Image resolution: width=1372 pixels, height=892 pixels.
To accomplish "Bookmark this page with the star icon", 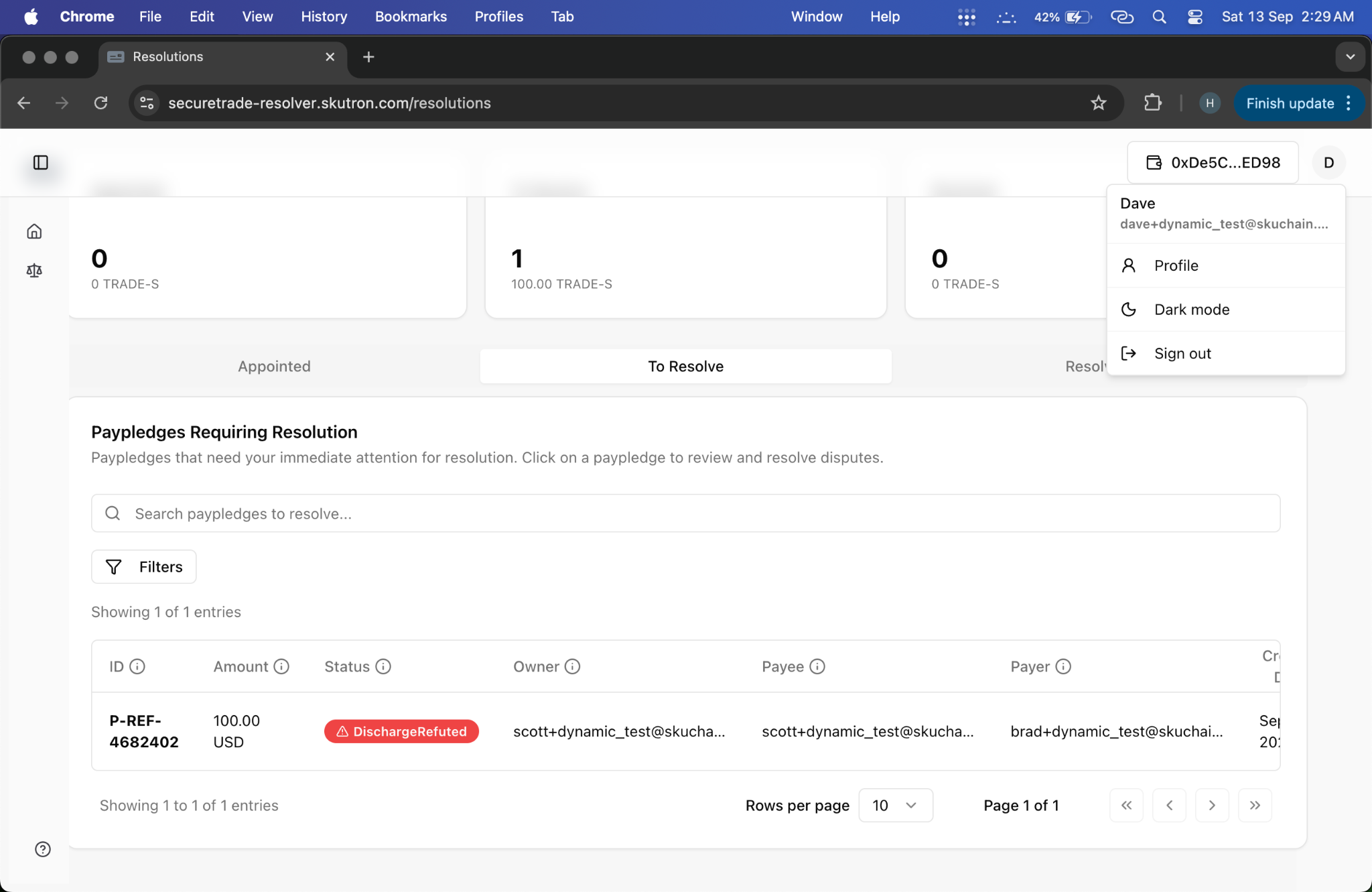I will 1099,103.
